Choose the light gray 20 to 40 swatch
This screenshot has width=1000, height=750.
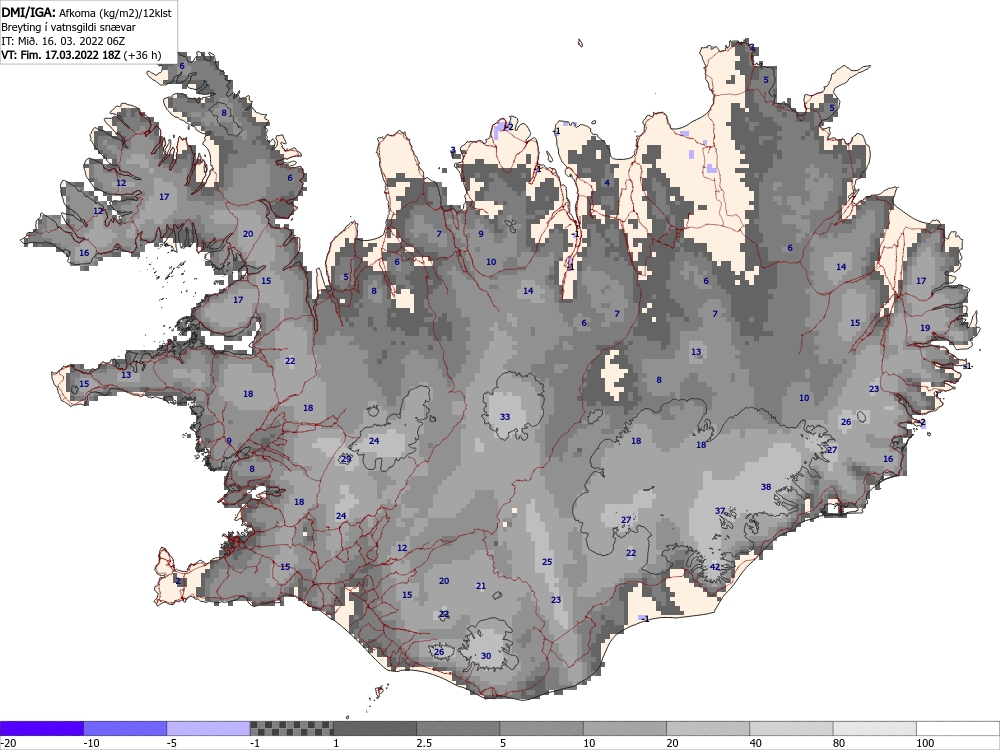(708, 728)
